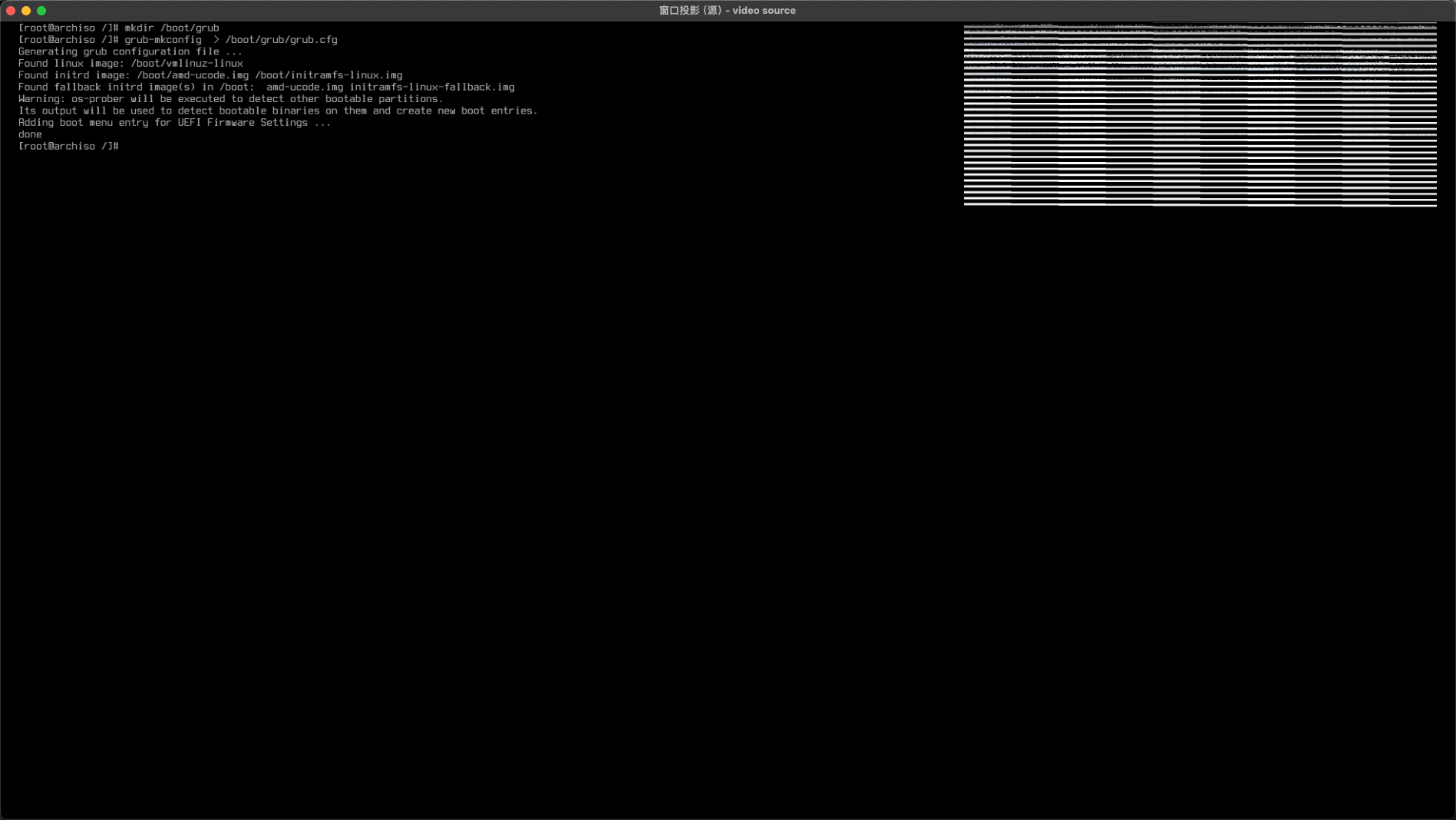The width and height of the screenshot is (1456, 820).
Task: Click the glitched white striped block
Action: [x=1200, y=115]
